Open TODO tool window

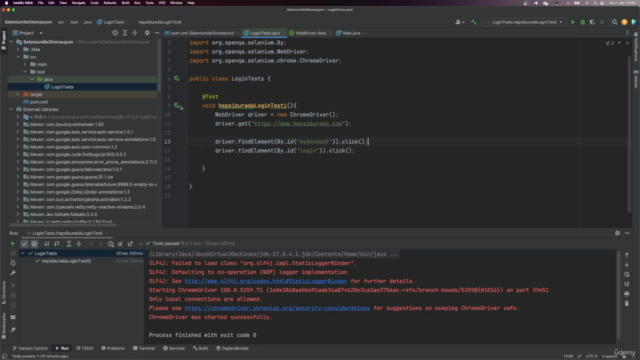[85, 349]
